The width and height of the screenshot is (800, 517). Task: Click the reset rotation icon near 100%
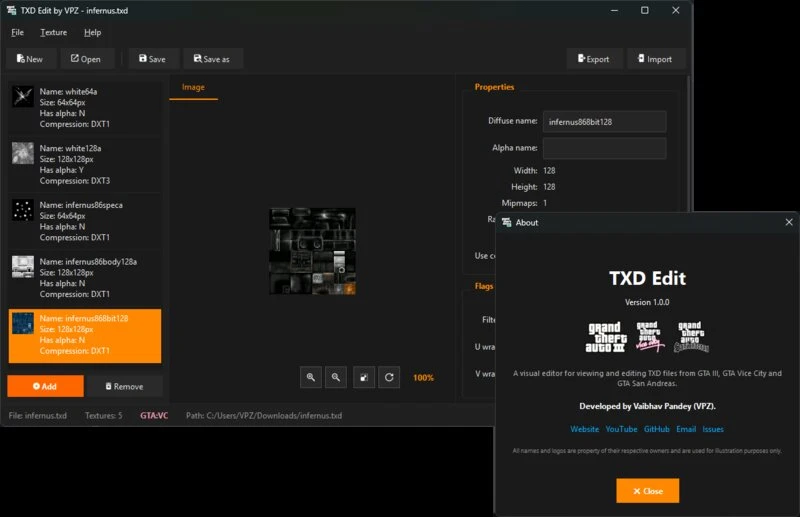pos(389,378)
